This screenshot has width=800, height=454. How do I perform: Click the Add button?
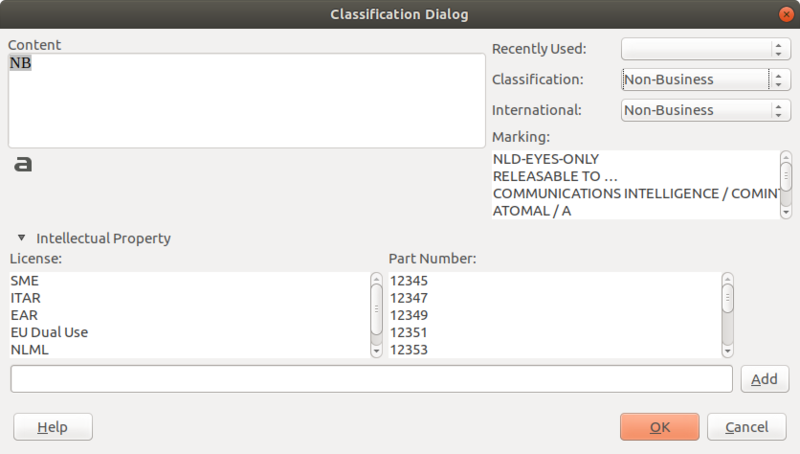(764, 379)
